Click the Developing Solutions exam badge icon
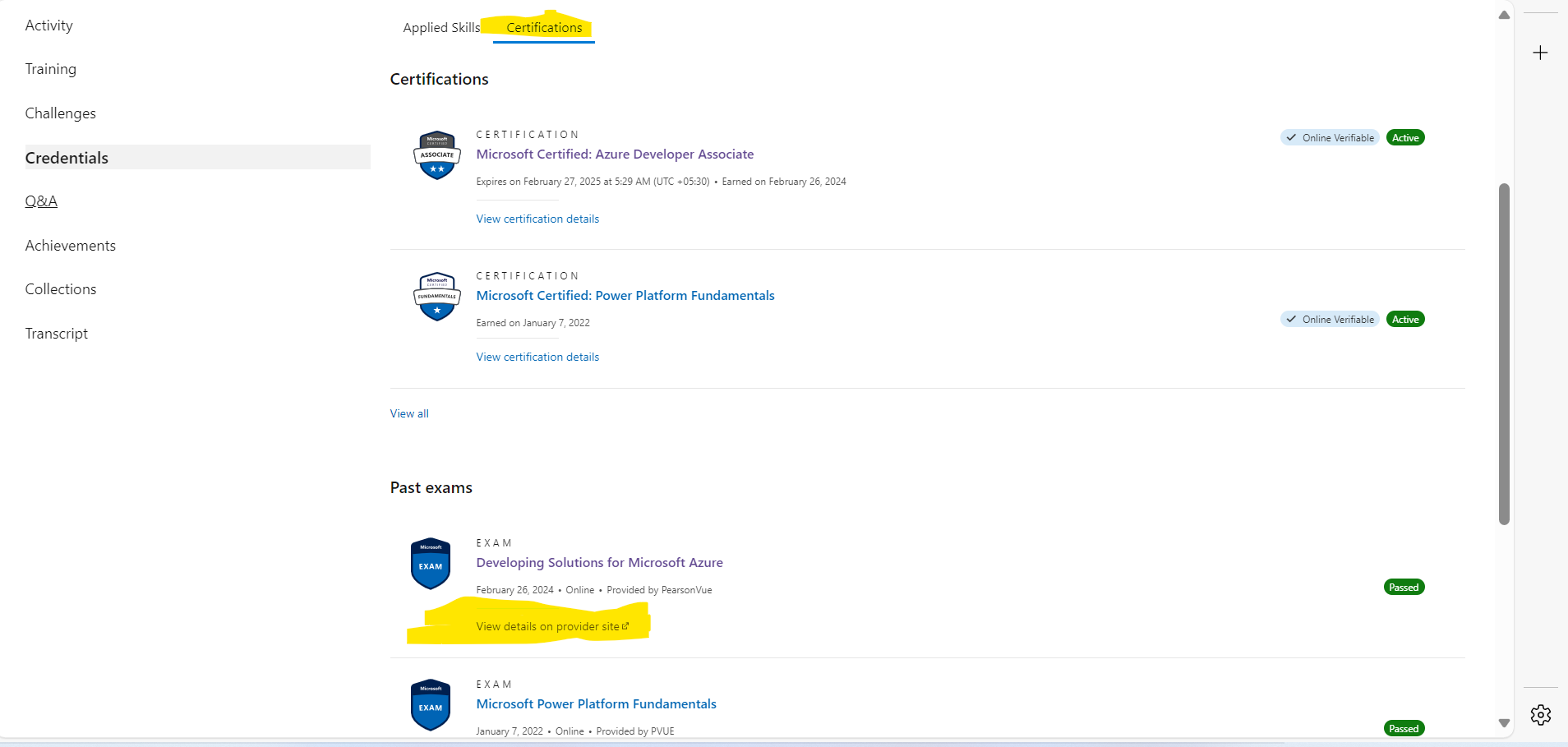The height and width of the screenshot is (747, 1568). tap(431, 564)
